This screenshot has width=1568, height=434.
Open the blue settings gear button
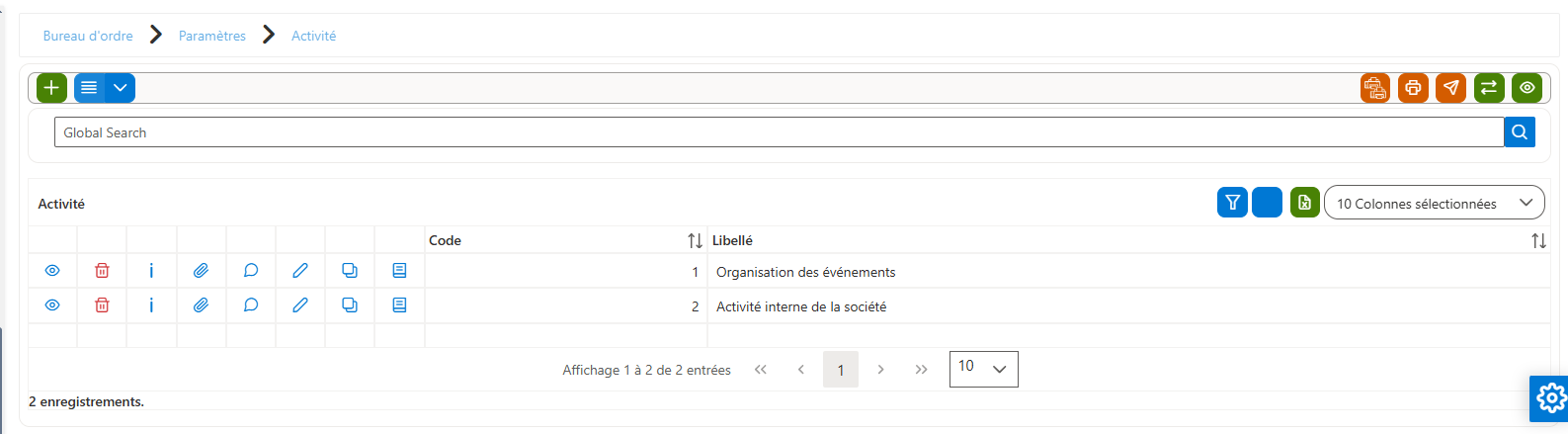pos(1549,398)
